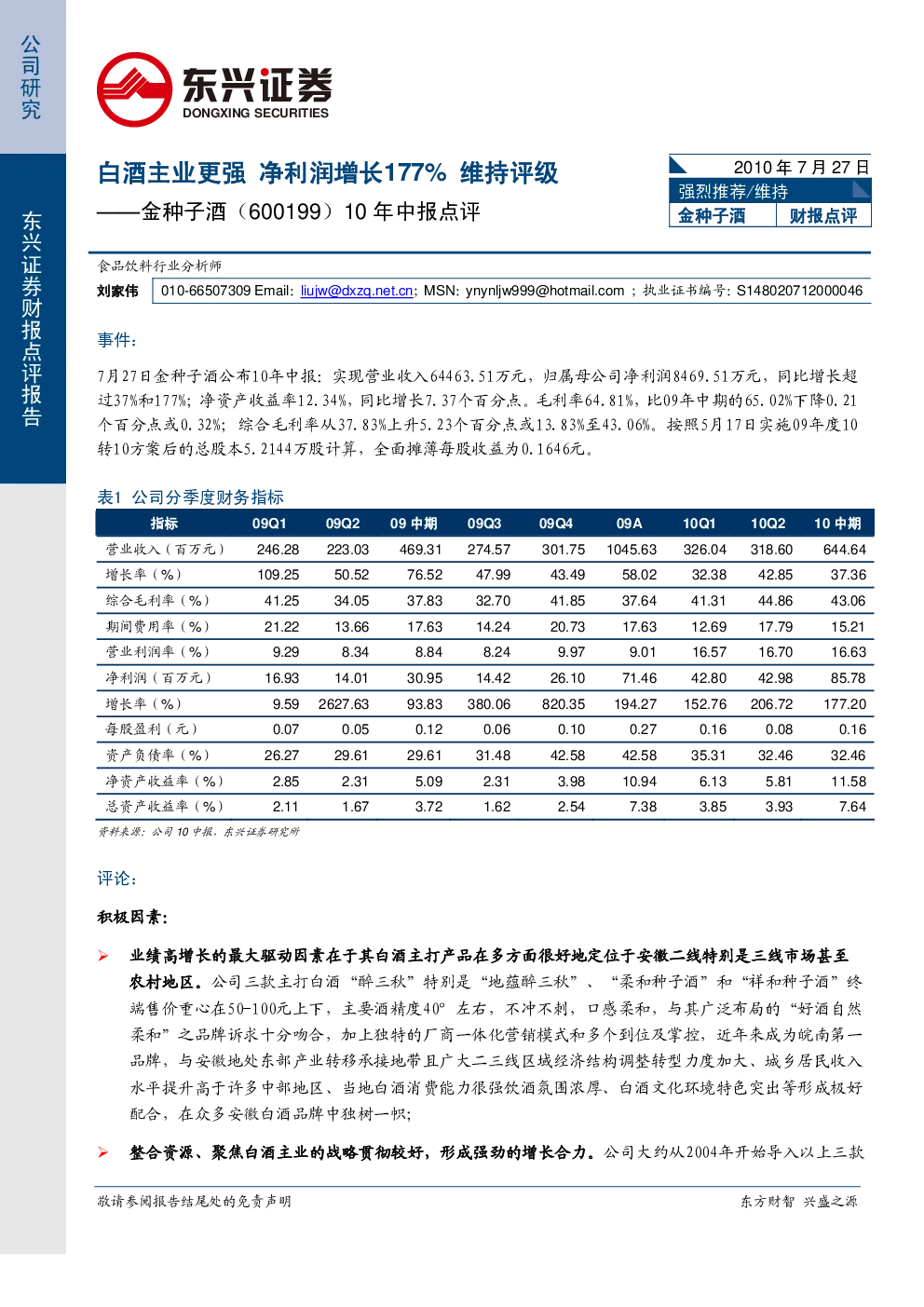Select the 期间费用率（%） row label
Viewport: 924px width, 1307px height.
(x=157, y=627)
